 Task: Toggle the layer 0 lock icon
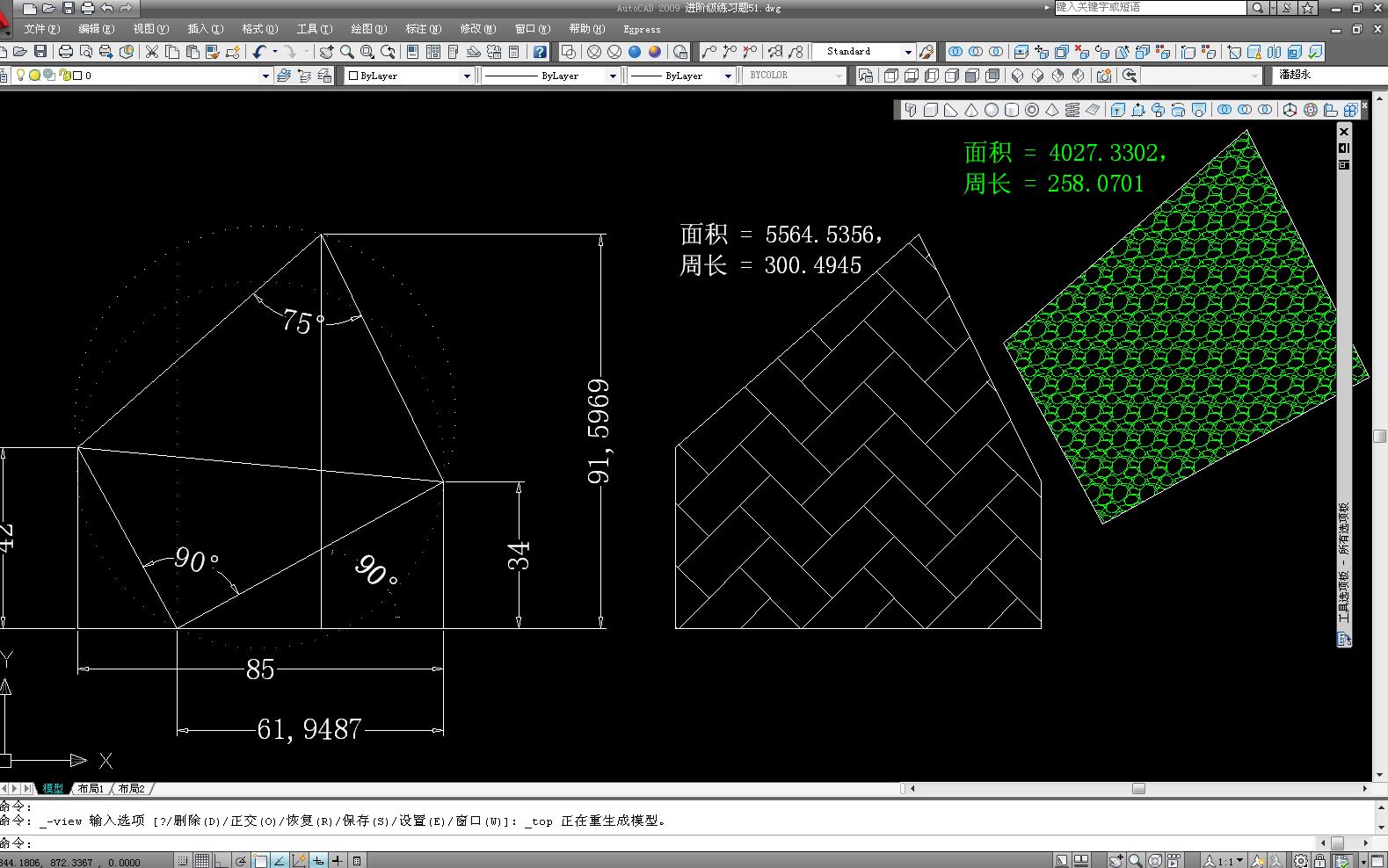[x=63, y=76]
